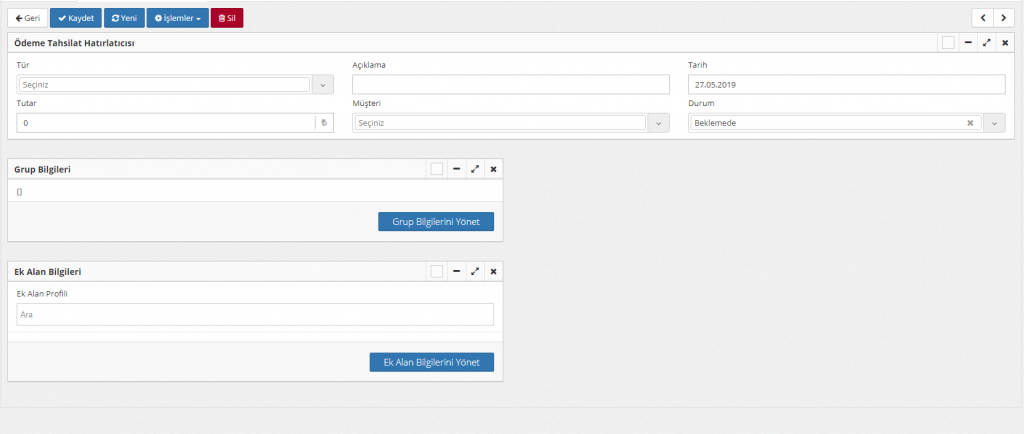Image resolution: width=1024 pixels, height=434 pixels.
Task: Toggle checkbox in Ödeme Tahsilat Hatırlatıcısı header
Action: (948, 43)
